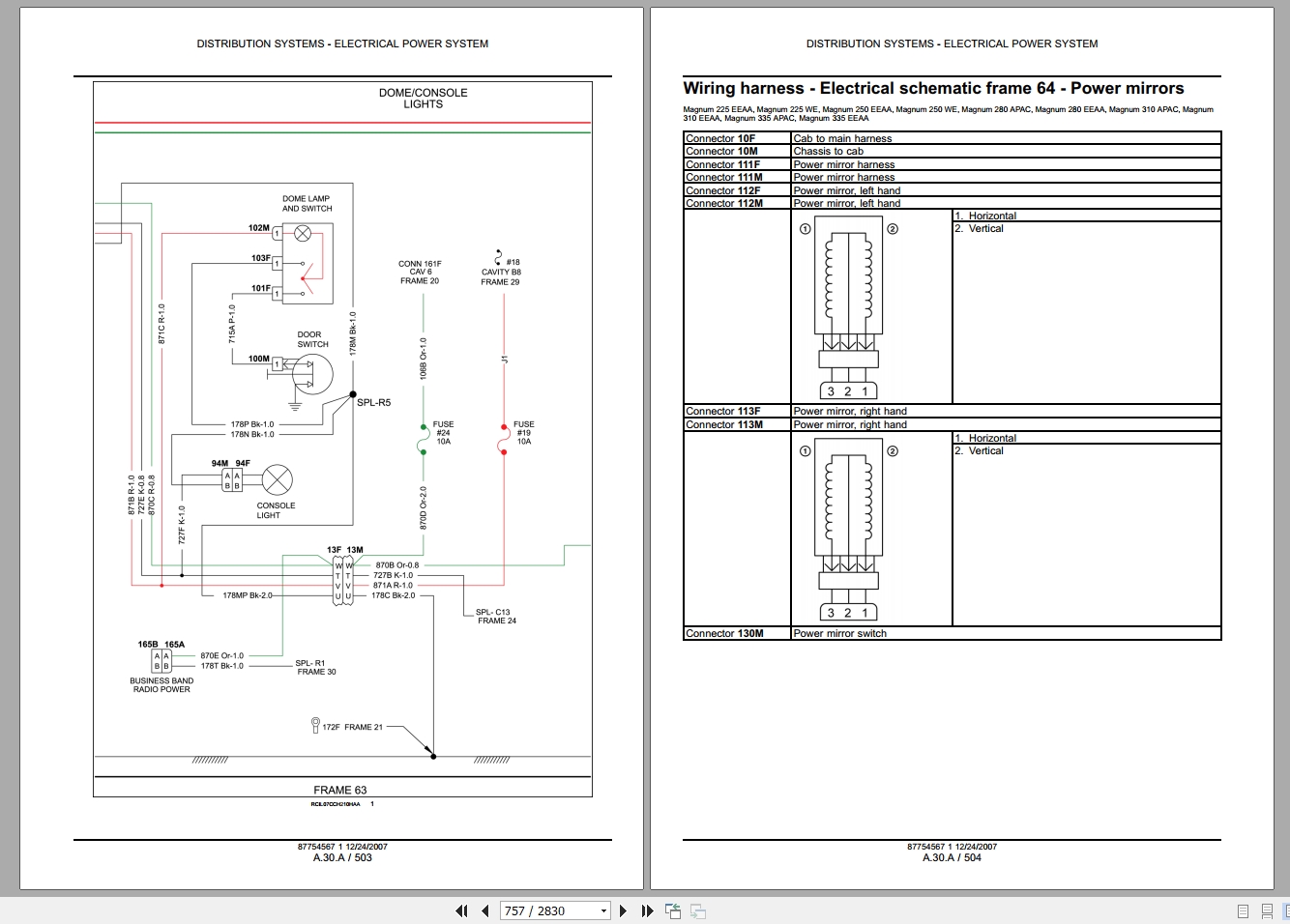The height and width of the screenshot is (924, 1290).
Task: Advance to the next page
Action: click(623, 910)
